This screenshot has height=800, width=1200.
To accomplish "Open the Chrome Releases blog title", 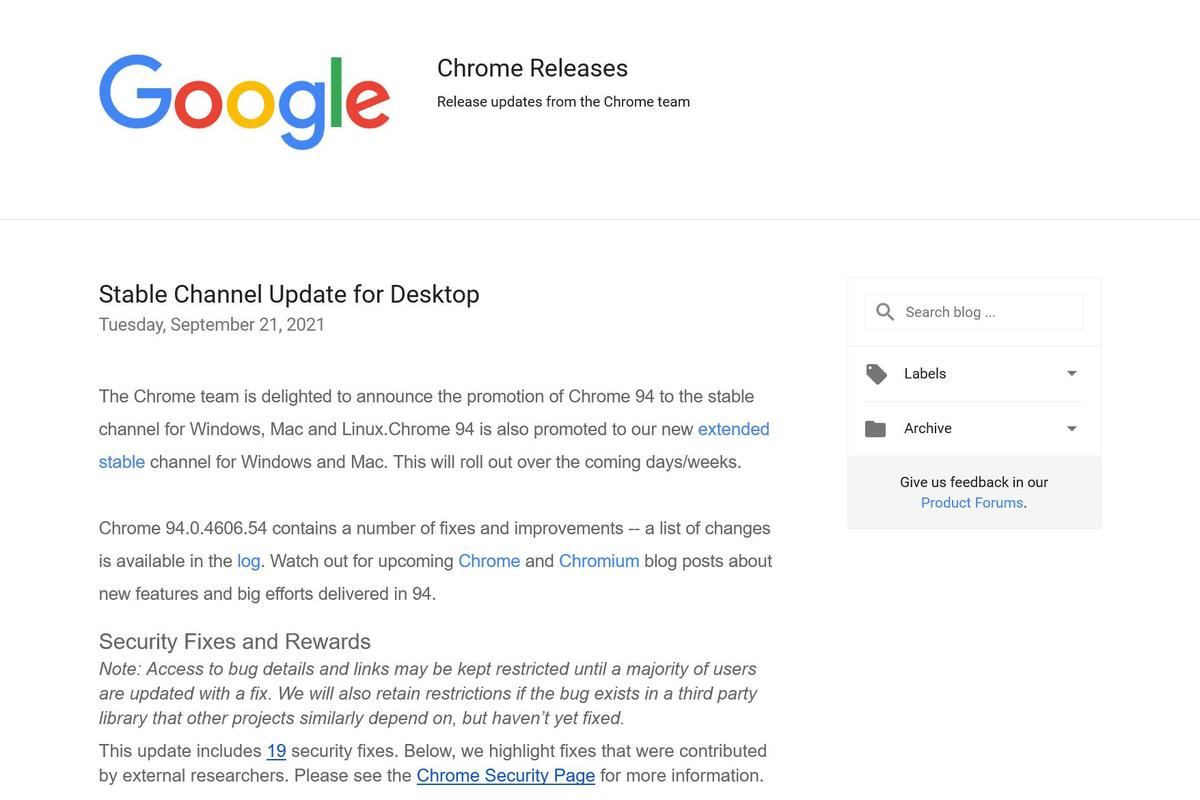I will point(532,68).
